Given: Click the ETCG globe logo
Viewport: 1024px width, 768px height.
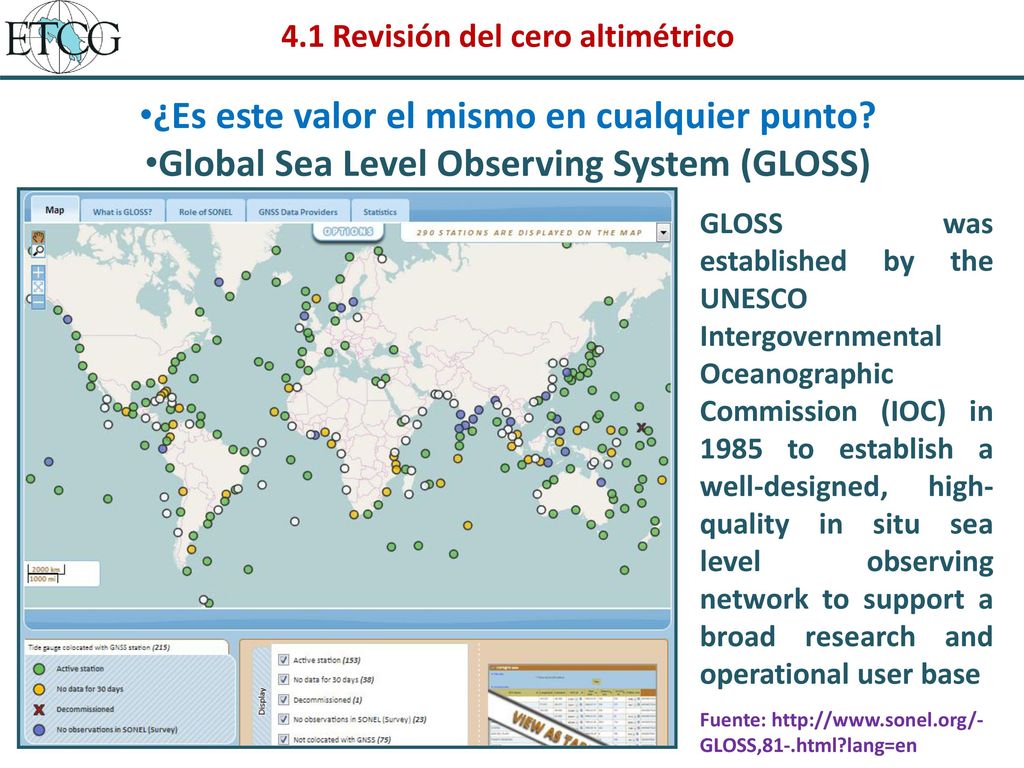Looking at the screenshot, I should tap(63, 37).
